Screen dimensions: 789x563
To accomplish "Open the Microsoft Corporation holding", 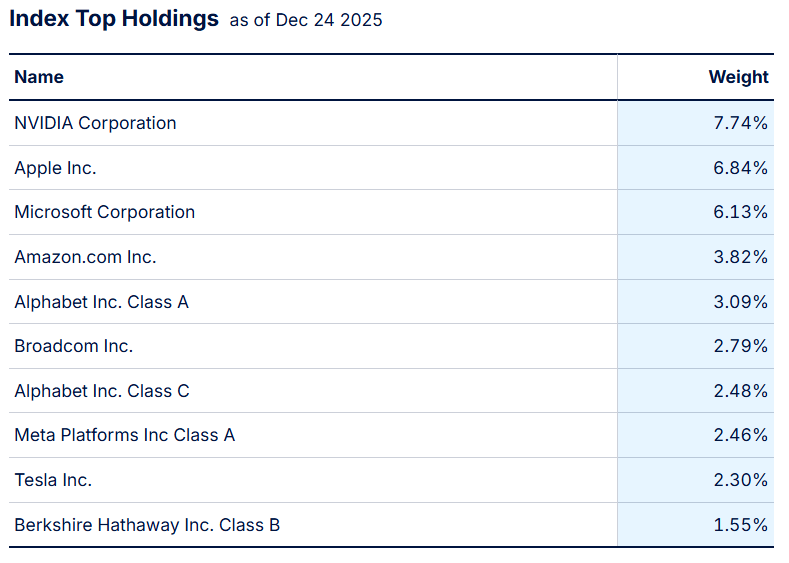I will (x=104, y=212).
